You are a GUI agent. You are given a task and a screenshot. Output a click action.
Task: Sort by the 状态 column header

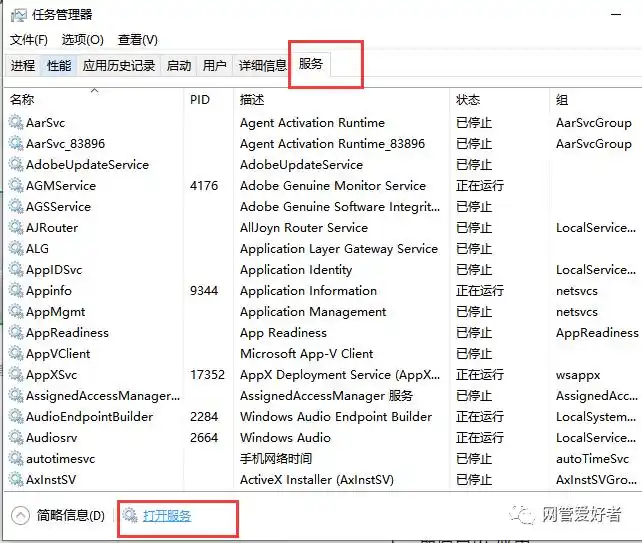[500, 100]
